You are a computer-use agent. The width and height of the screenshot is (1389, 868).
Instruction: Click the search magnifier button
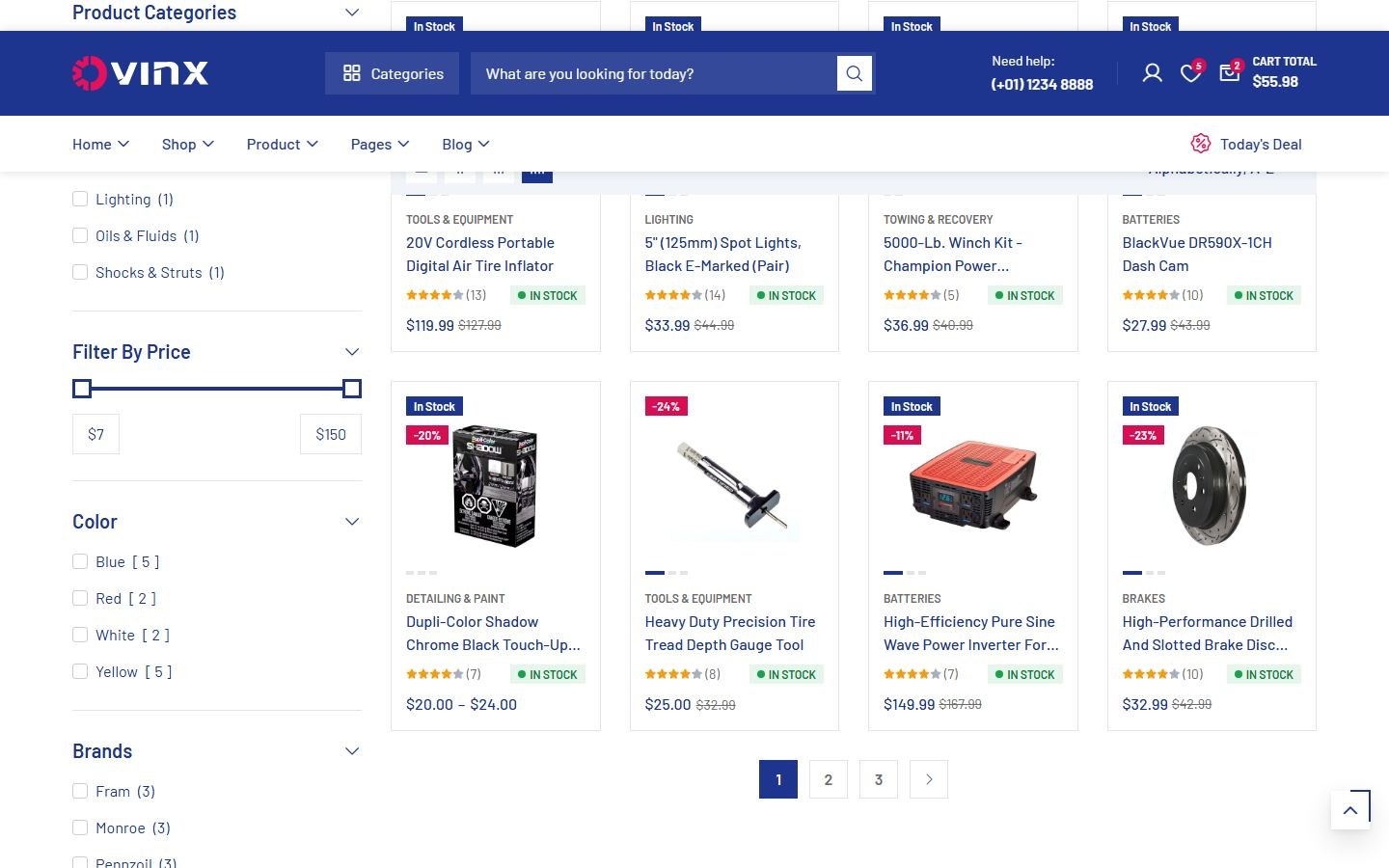(854, 73)
